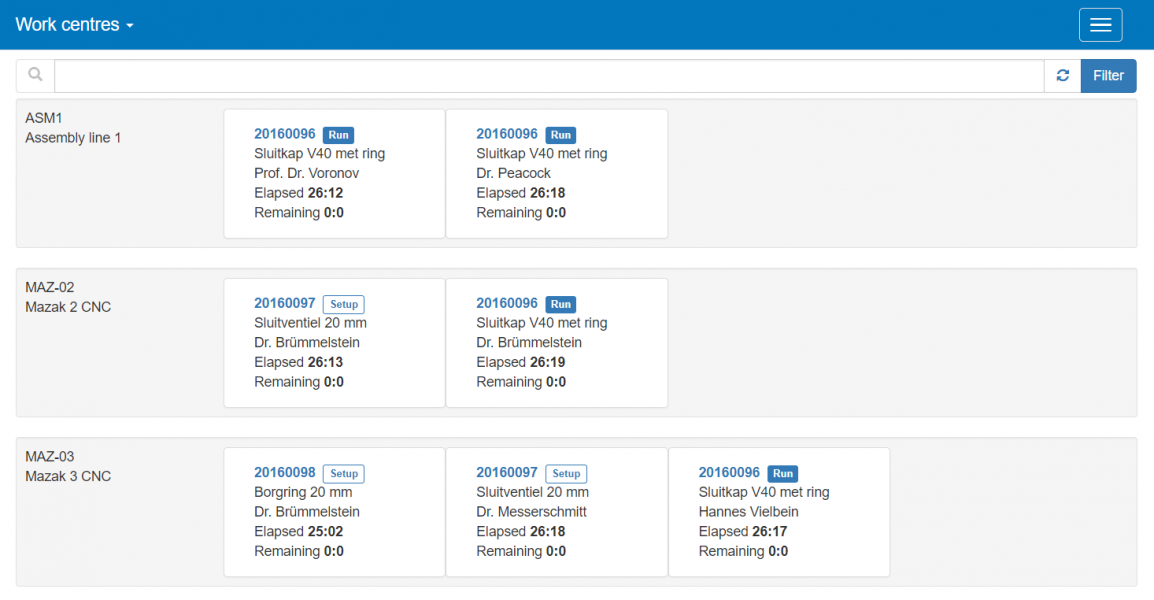The image size is (1154, 600).
Task: Open order 20160096 for Prof. Dr. Voronov
Action: (285, 134)
